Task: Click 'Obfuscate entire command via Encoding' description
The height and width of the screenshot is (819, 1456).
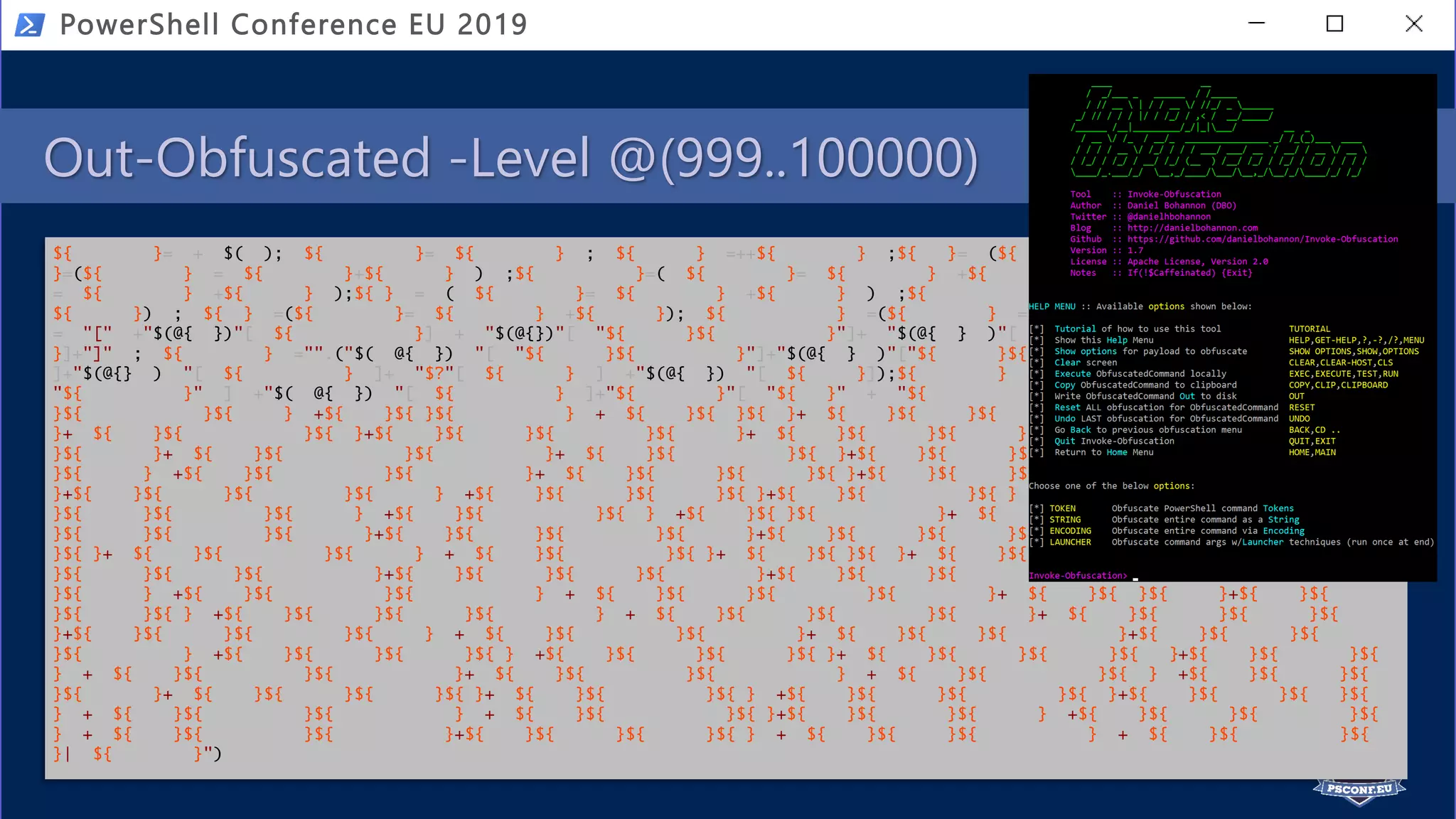Action: click(x=1208, y=531)
